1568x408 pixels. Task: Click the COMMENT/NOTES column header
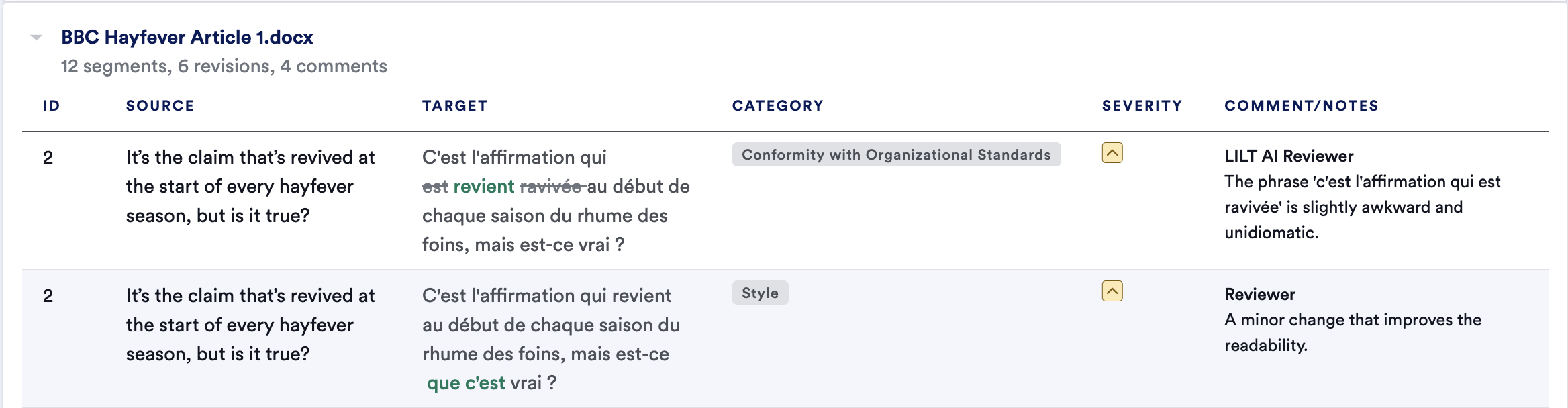coord(1302,105)
